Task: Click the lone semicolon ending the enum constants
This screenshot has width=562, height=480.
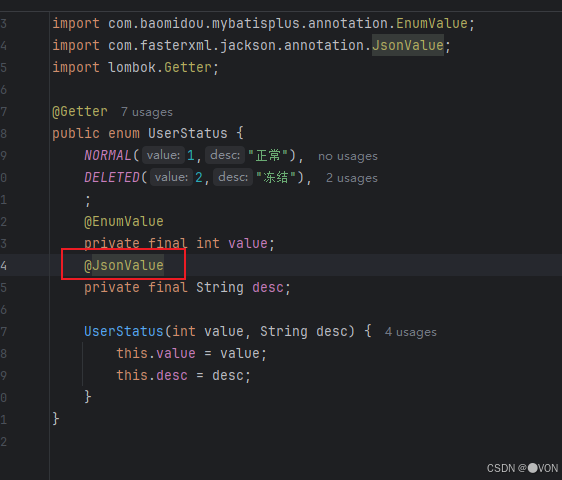Action: [88, 200]
